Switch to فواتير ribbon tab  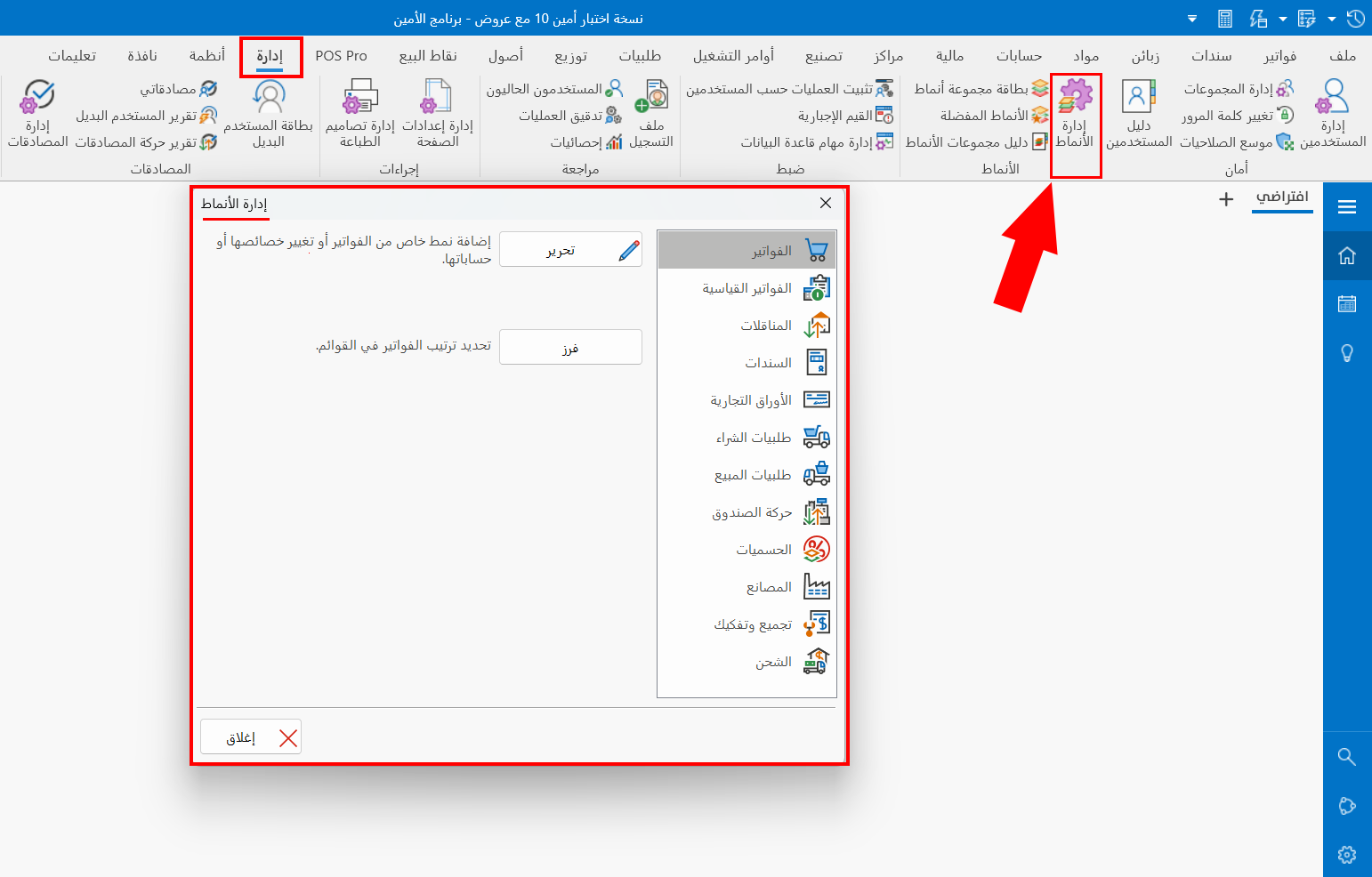(x=1279, y=56)
